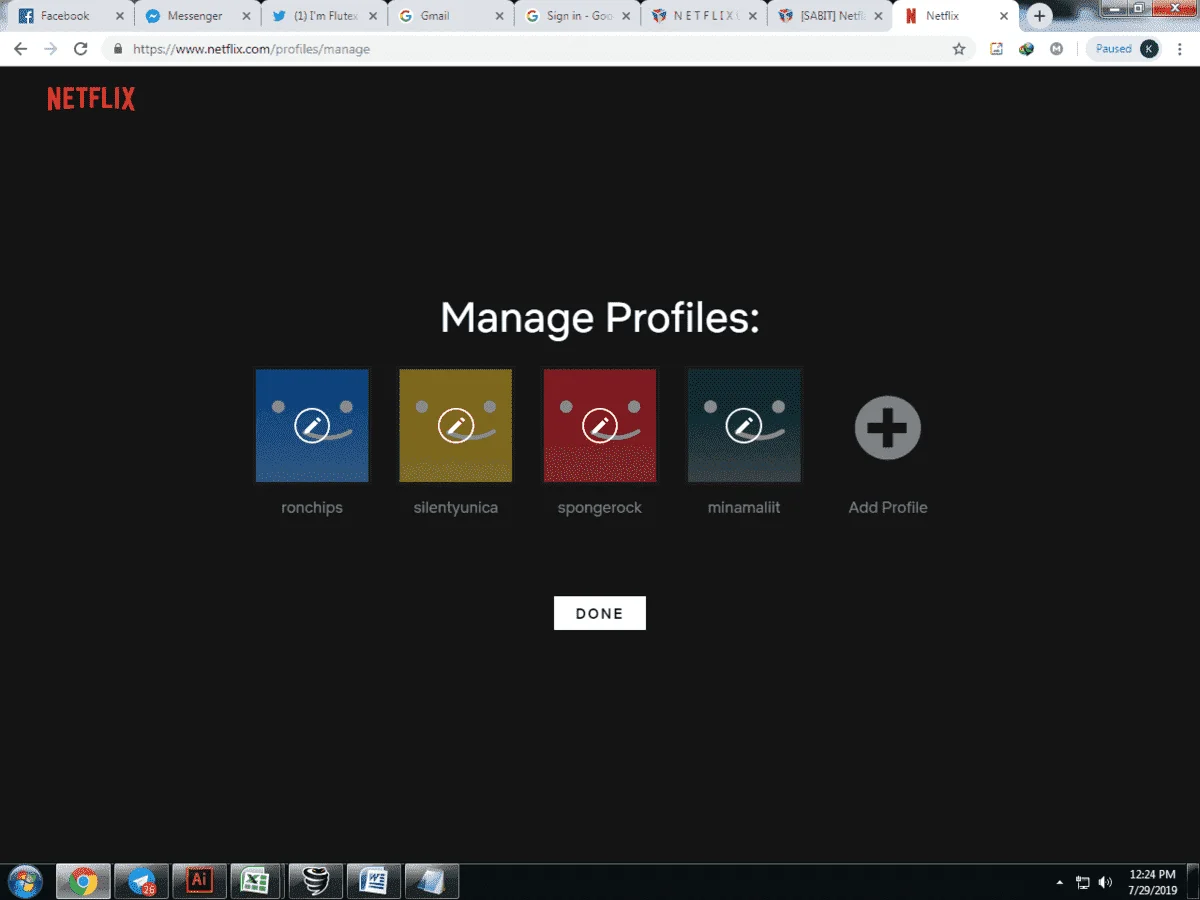Close the Messenger tab
The width and height of the screenshot is (1200, 900).
tap(246, 16)
